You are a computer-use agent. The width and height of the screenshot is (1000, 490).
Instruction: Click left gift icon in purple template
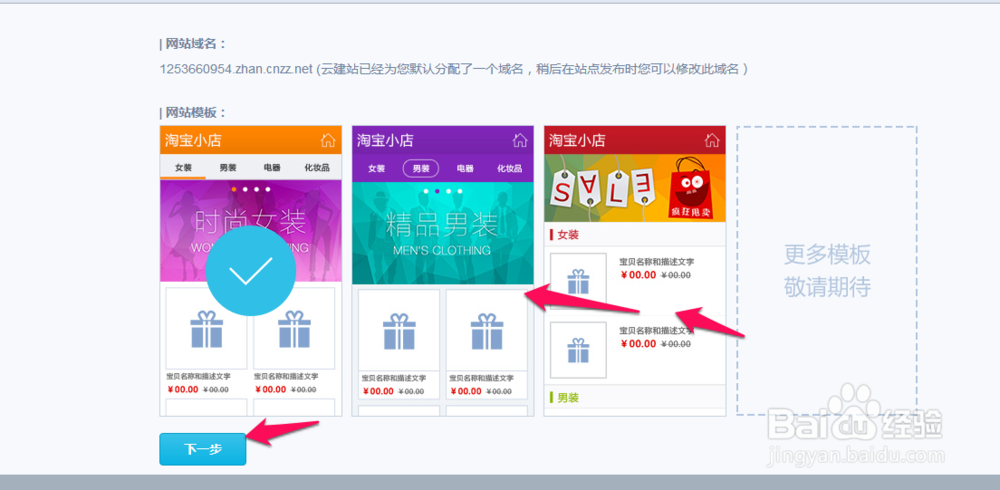click(x=399, y=331)
